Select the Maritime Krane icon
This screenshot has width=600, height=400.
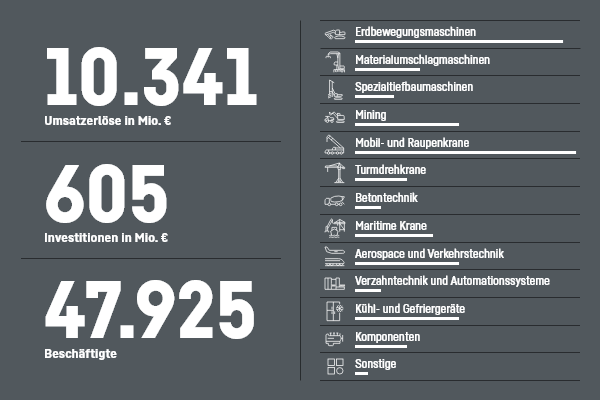(x=334, y=229)
